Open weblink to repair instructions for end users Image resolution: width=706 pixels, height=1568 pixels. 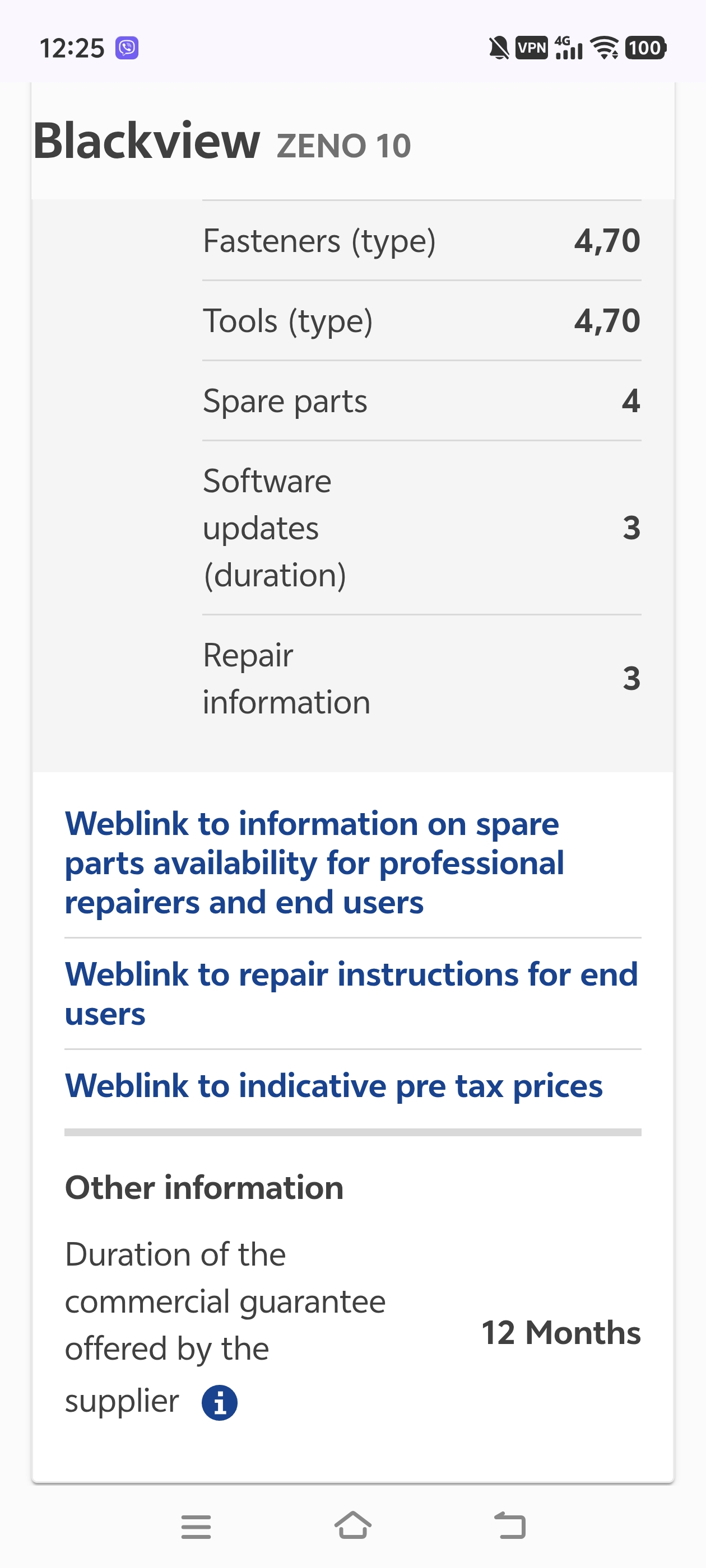click(351, 993)
